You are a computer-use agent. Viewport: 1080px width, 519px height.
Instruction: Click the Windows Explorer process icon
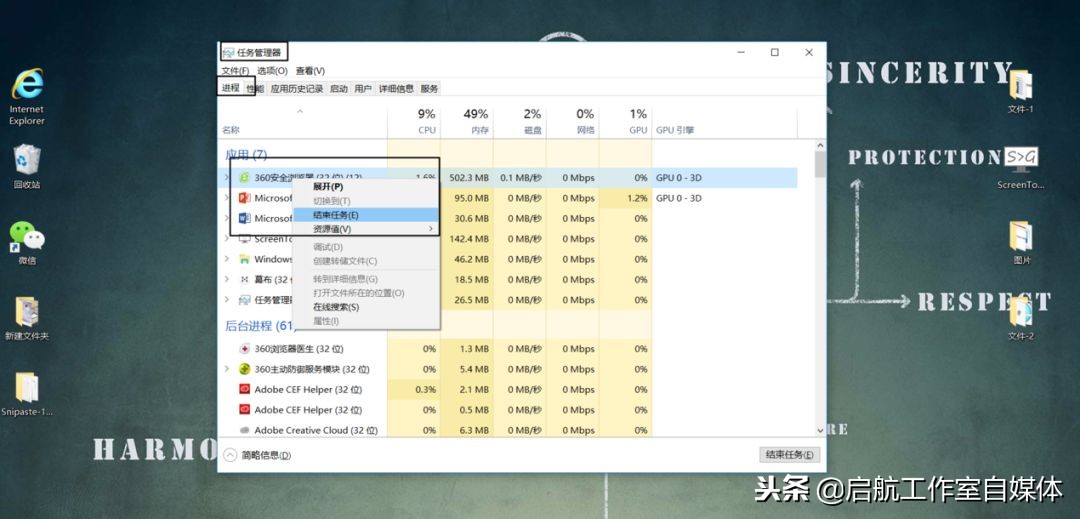[x=244, y=260]
